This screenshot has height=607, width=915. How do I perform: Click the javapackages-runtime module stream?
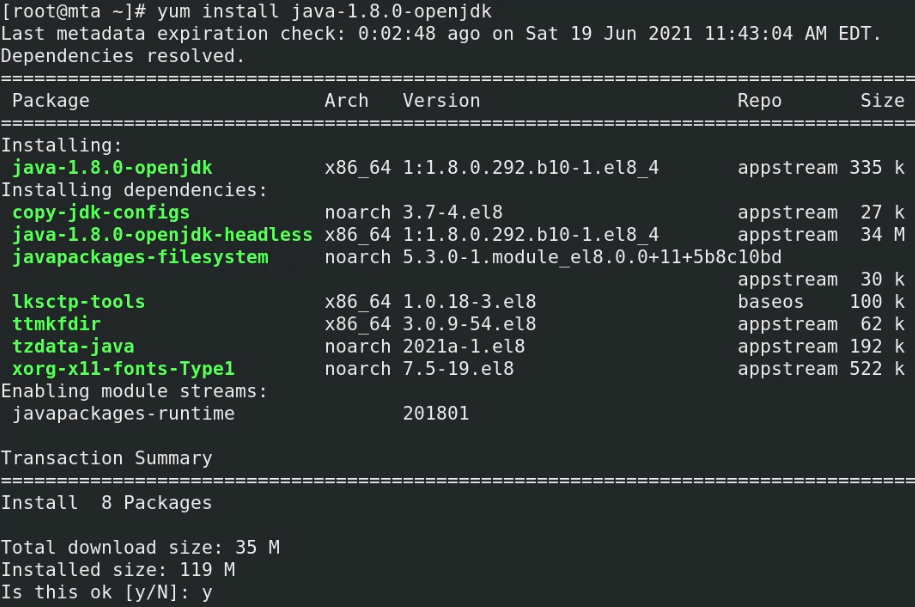tap(123, 414)
